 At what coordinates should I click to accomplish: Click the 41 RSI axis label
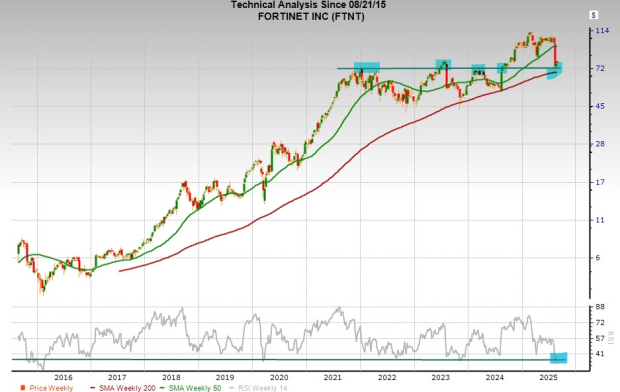600,354
